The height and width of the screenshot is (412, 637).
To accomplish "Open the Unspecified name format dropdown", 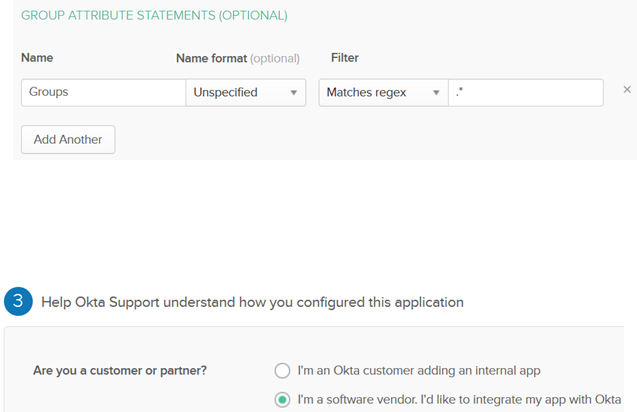I will 245,92.
